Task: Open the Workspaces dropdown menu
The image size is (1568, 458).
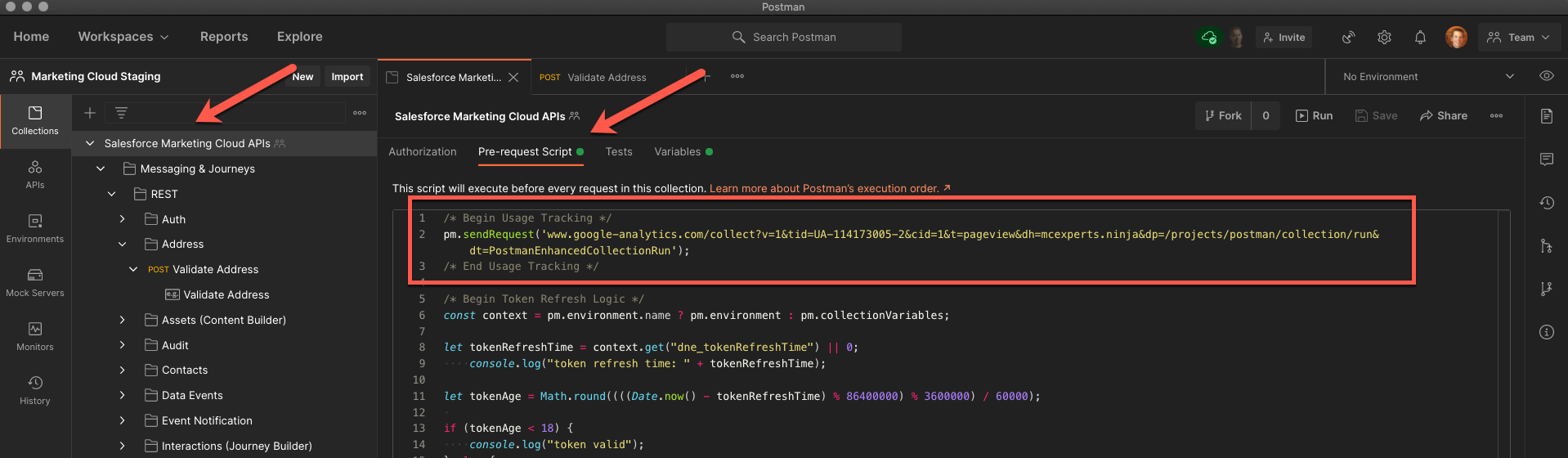Action: tap(123, 37)
